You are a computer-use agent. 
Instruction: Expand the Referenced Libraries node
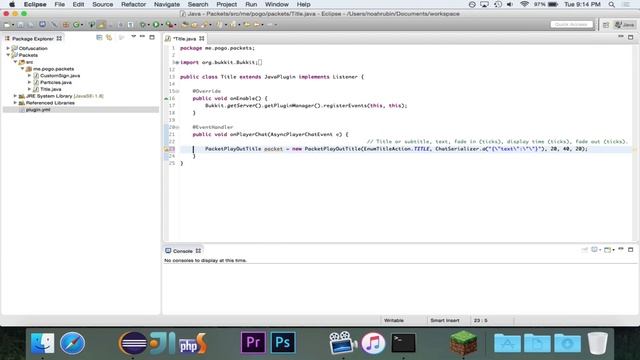coord(15,103)
